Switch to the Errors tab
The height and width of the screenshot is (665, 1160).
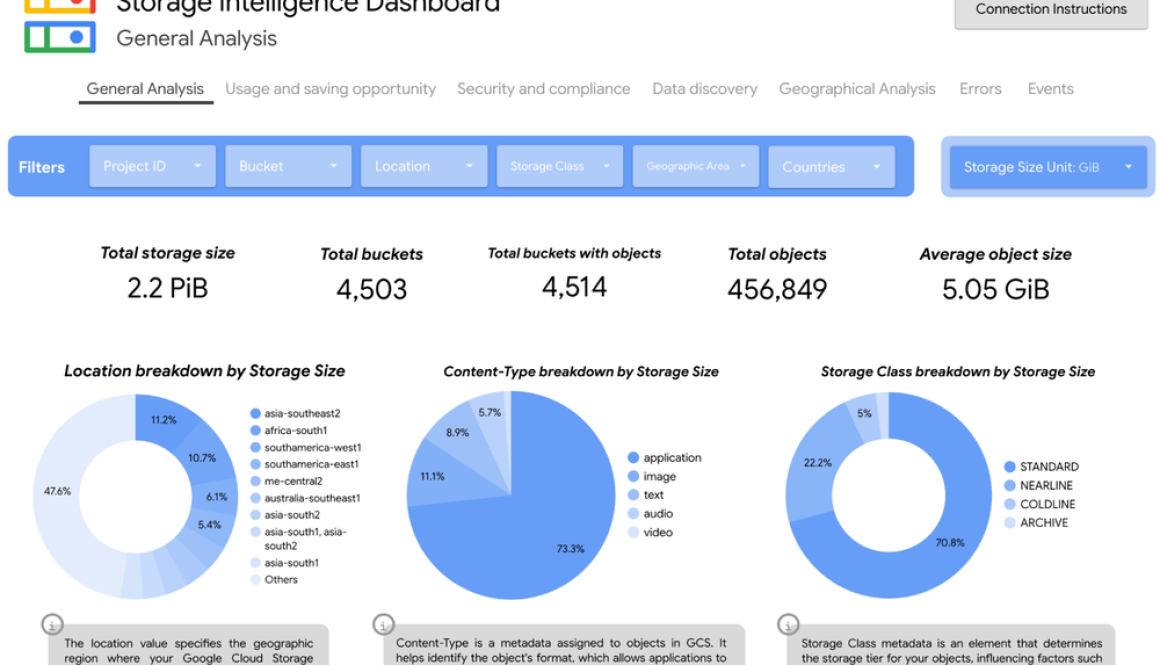980,89
